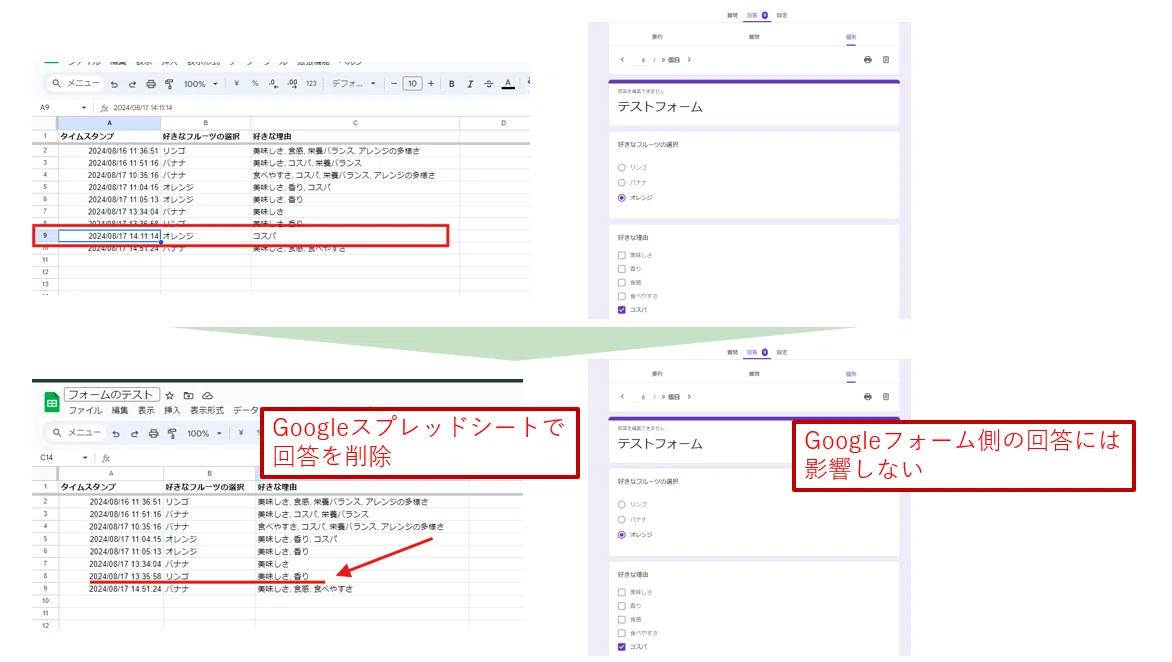
Task: Increase font size with the plus button
Action: pyautogui.click(x=431, y=84)
